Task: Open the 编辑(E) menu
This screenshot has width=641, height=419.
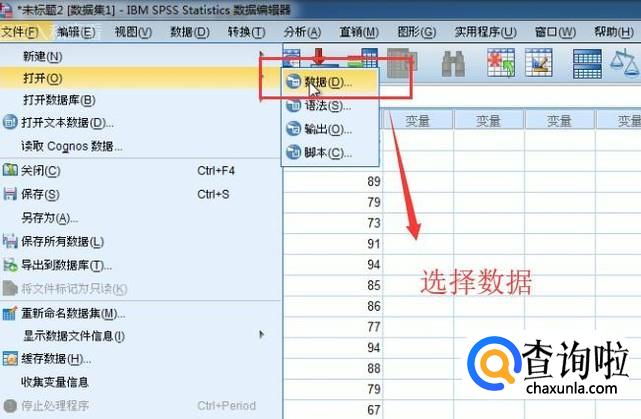Action: coord(76,32)
